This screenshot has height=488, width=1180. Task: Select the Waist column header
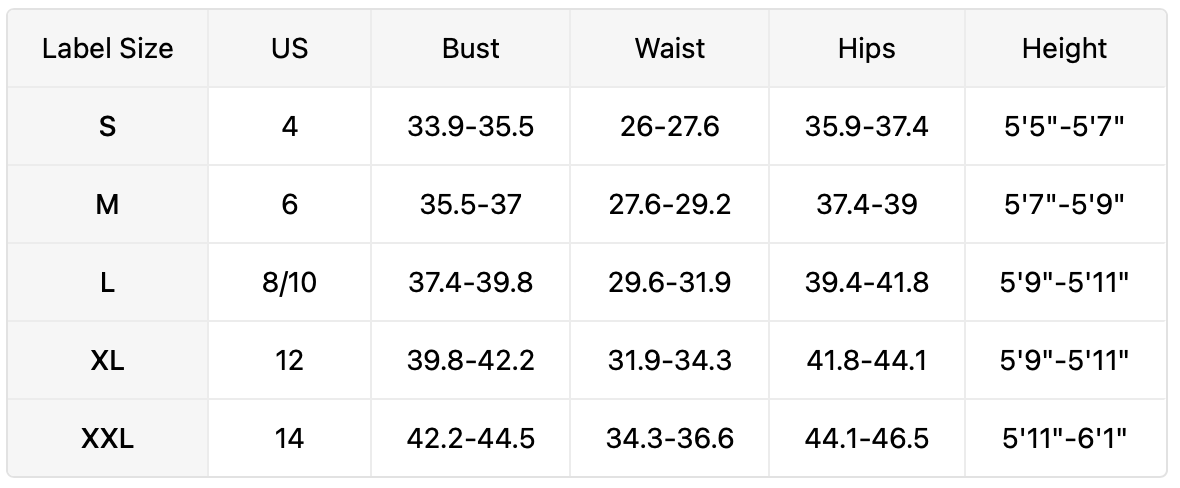coord(669,49)
